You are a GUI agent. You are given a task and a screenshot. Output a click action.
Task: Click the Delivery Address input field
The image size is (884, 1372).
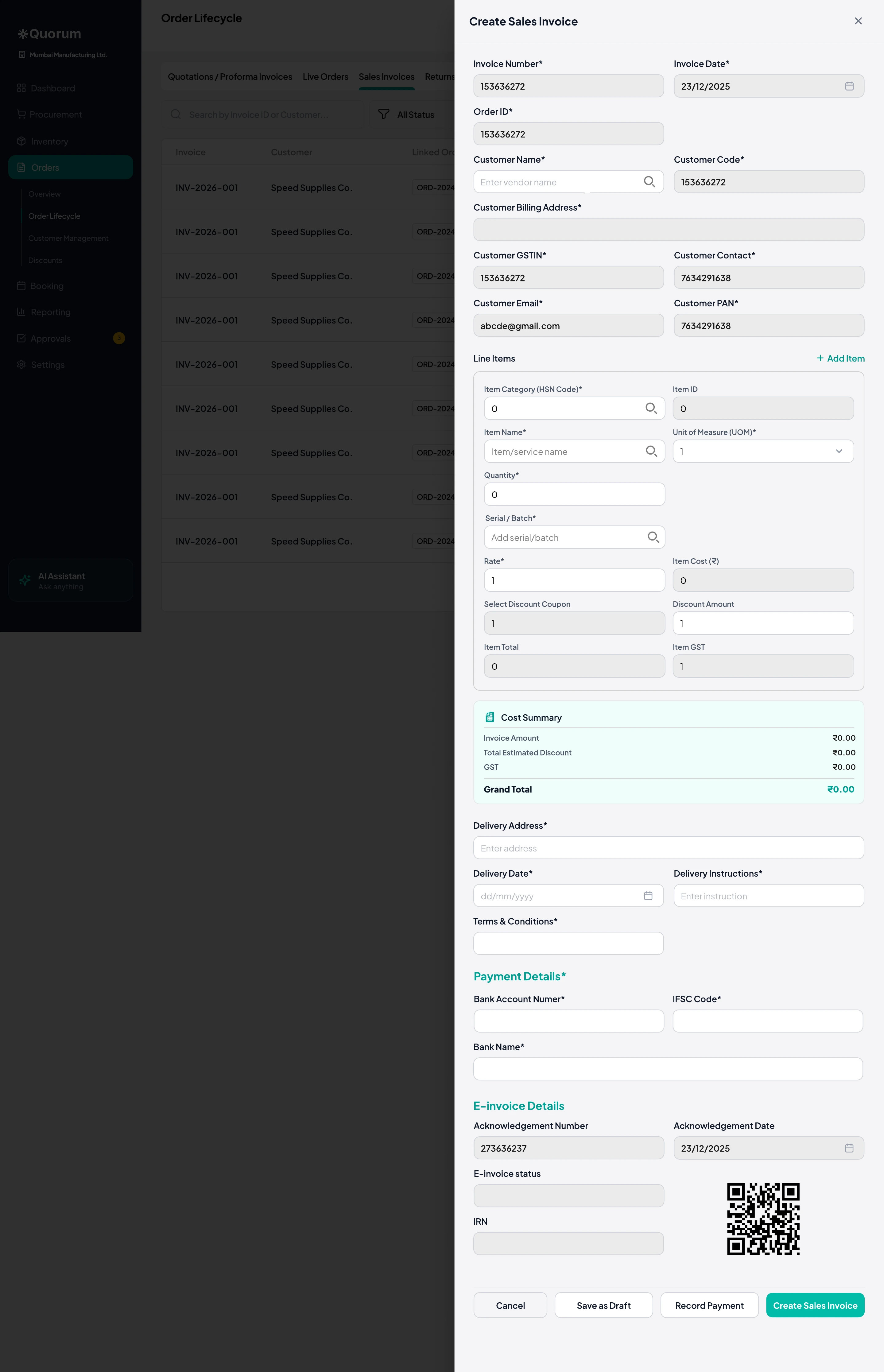coord(668,847)
